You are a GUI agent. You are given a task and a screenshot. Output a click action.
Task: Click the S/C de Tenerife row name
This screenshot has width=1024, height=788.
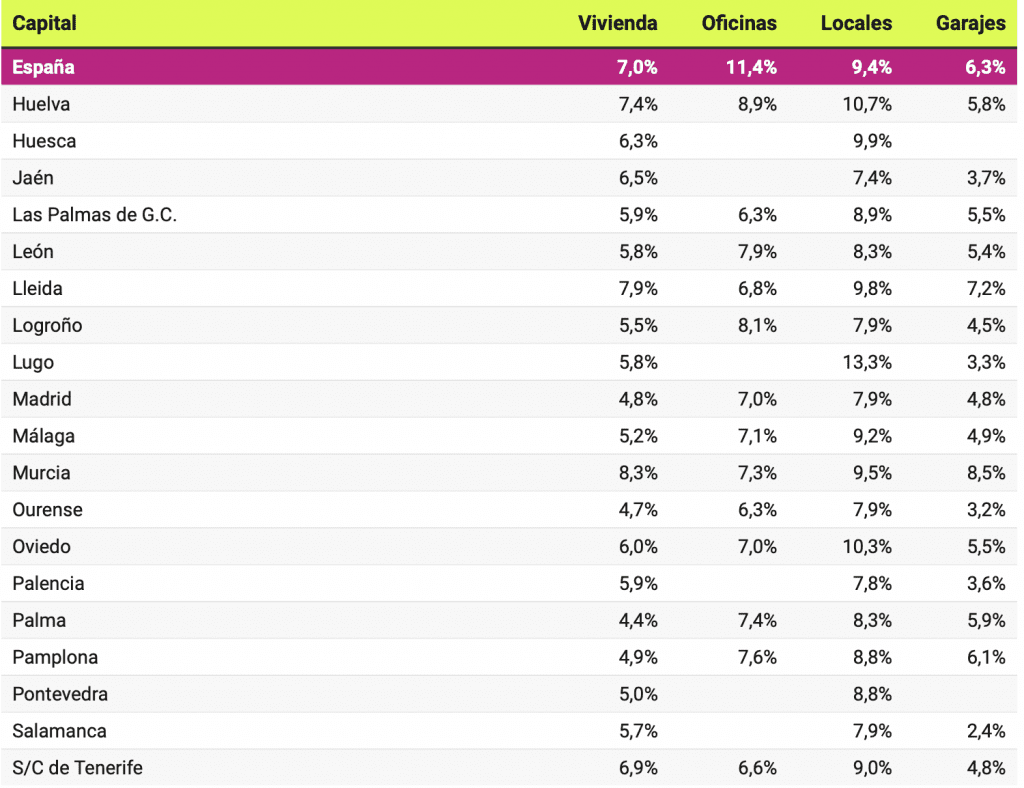(77, 768)
